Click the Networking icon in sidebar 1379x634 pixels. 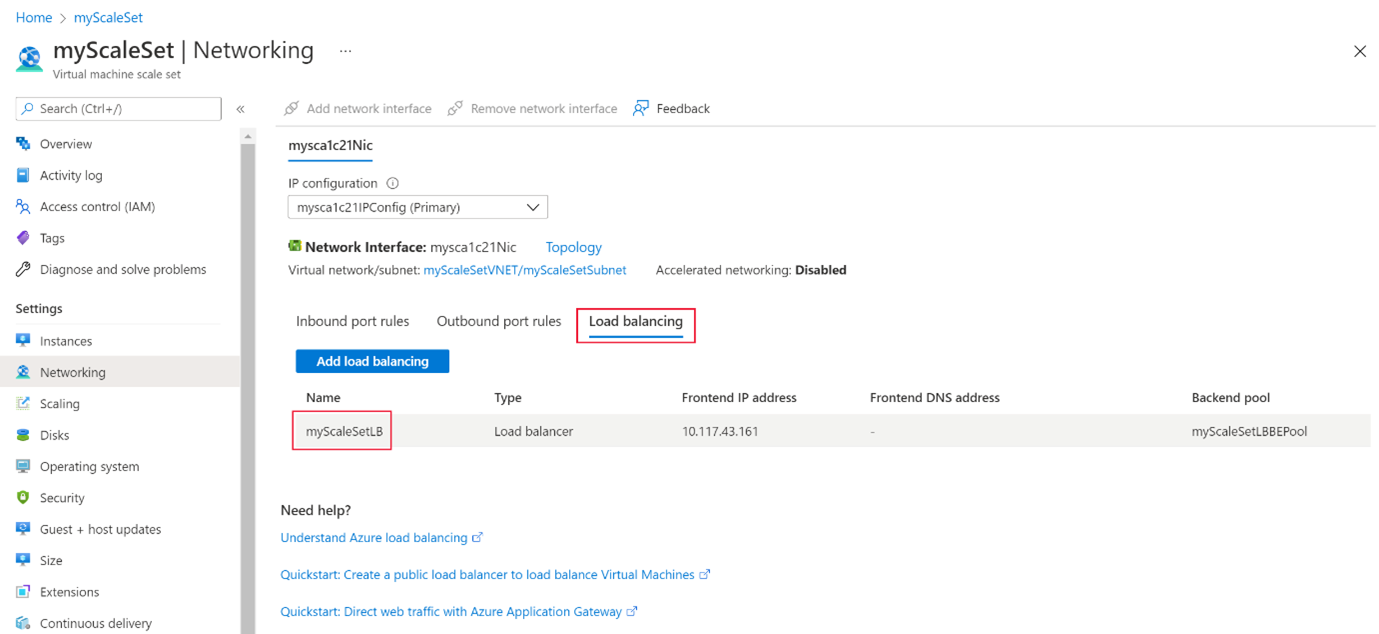pyautogui.click(x=23, y=372)
